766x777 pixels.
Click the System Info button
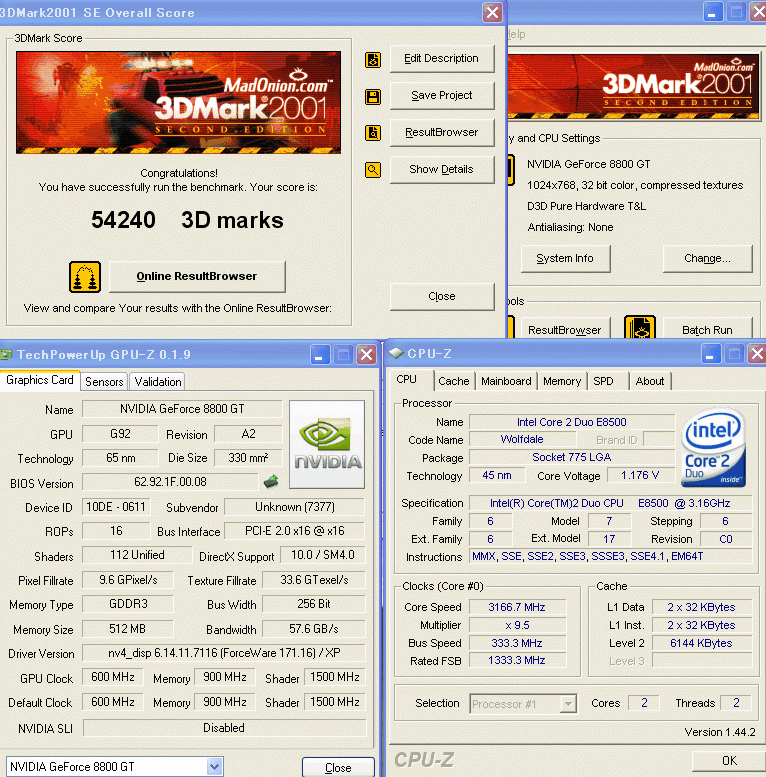coord(565,258)
